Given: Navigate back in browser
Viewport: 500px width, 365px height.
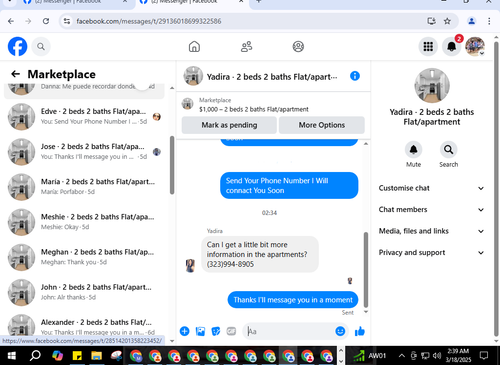Looking at the screenshot, I should (11, 21).
